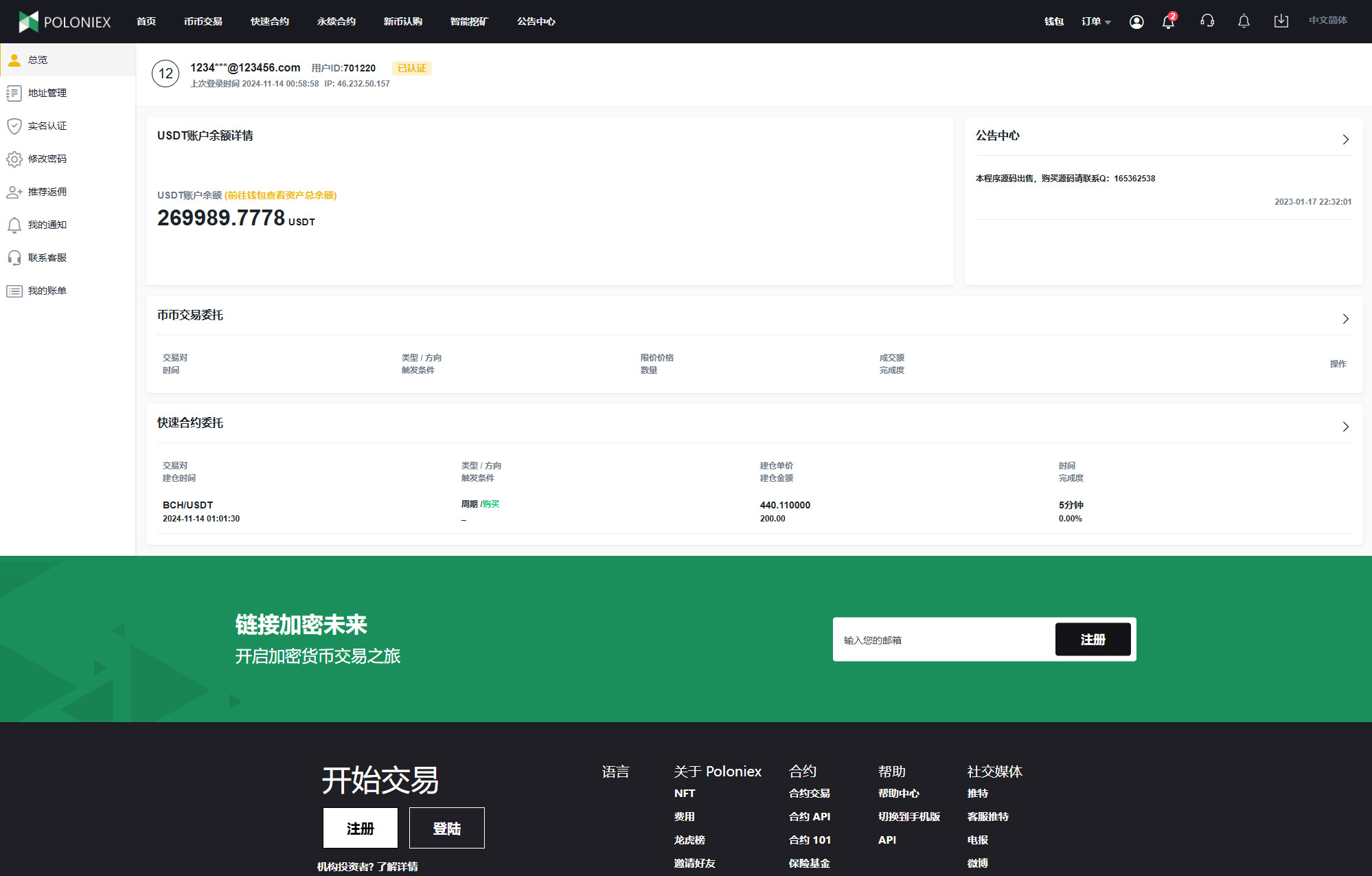This screenshot has height=876, width=1372.
Task: Open 地址管理 in the sidebar
Action: coord(47,93)
